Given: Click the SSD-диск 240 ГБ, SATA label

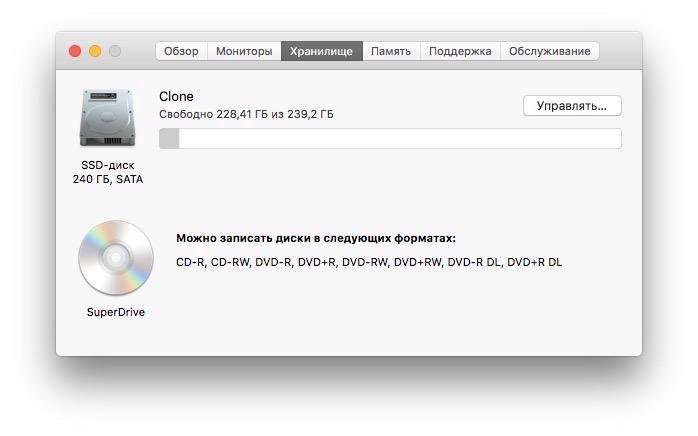Looking at the screenshot, I should 108,172.
